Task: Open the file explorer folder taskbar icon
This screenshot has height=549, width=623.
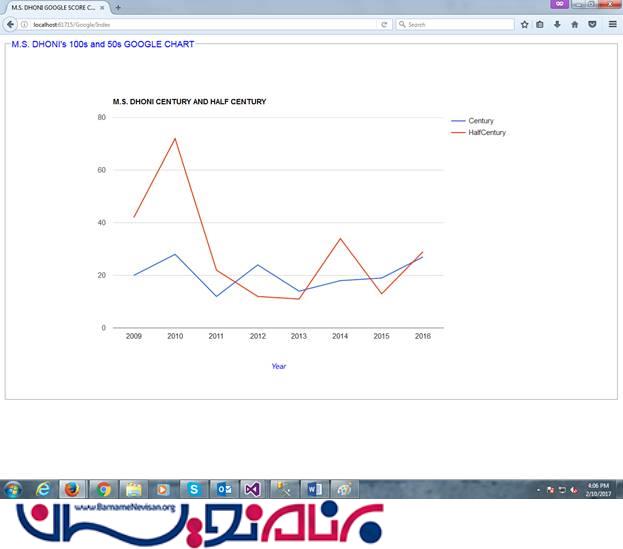Action: click(134, 489)
